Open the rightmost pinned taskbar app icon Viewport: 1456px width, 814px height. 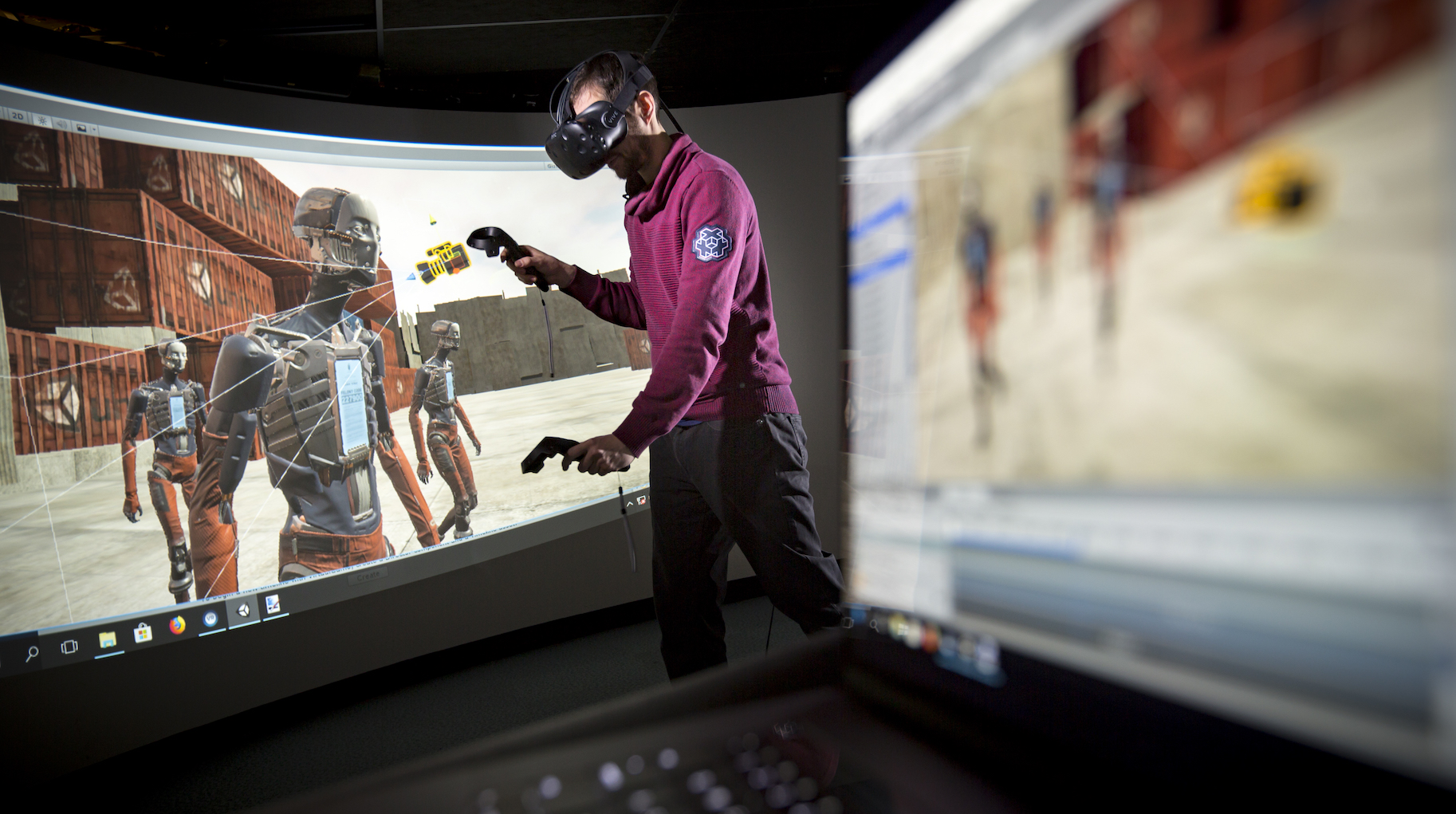point(273,604)
